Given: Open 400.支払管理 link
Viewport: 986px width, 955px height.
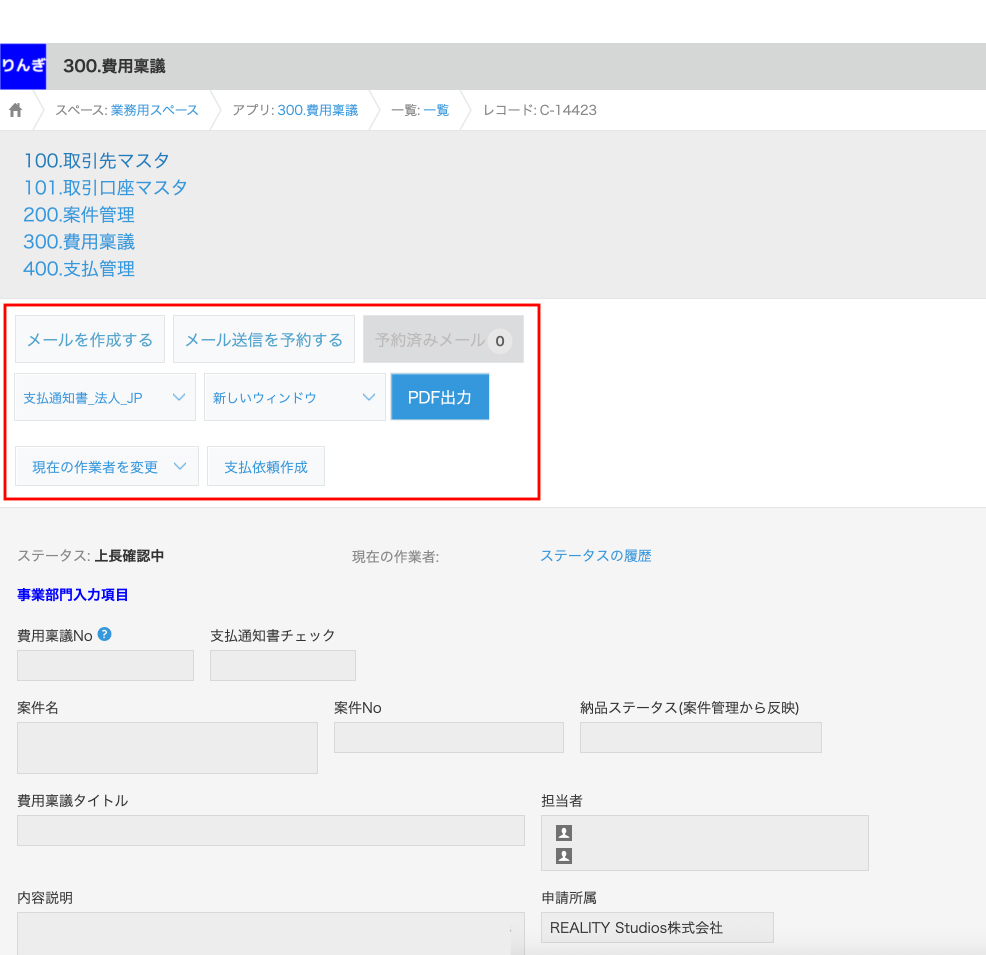Looking at the screenshot, I should pyautogui.click(x=79, y=268).
